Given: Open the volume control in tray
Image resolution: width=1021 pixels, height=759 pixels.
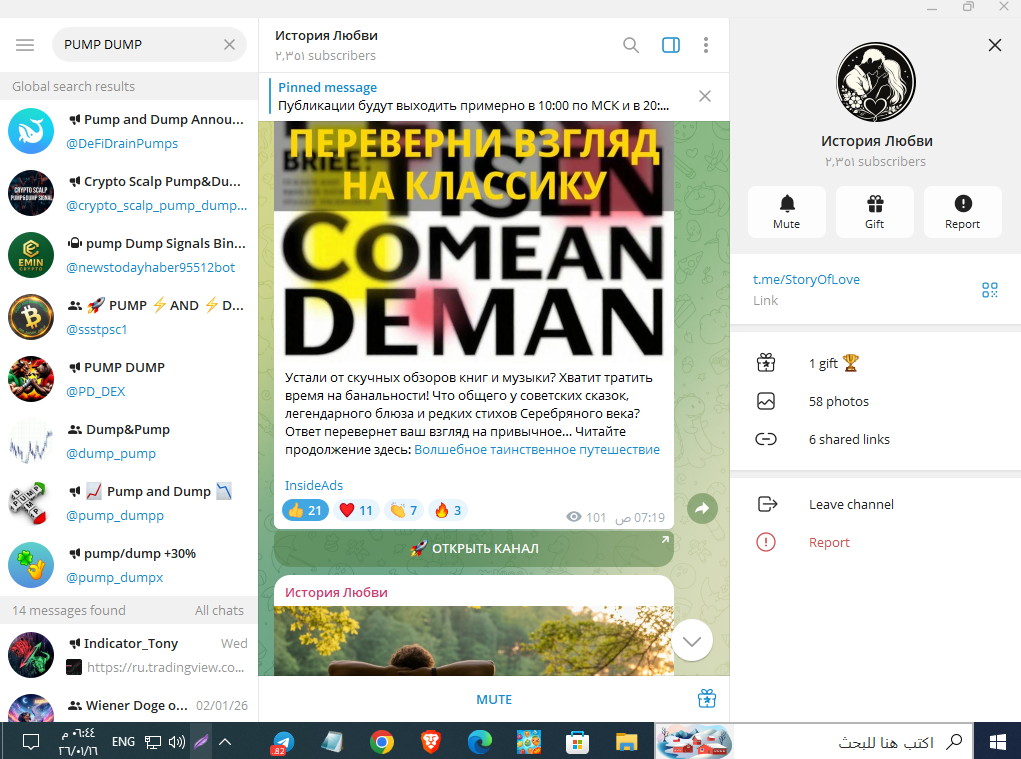Looking at the screenshot, I should (176, 741).
